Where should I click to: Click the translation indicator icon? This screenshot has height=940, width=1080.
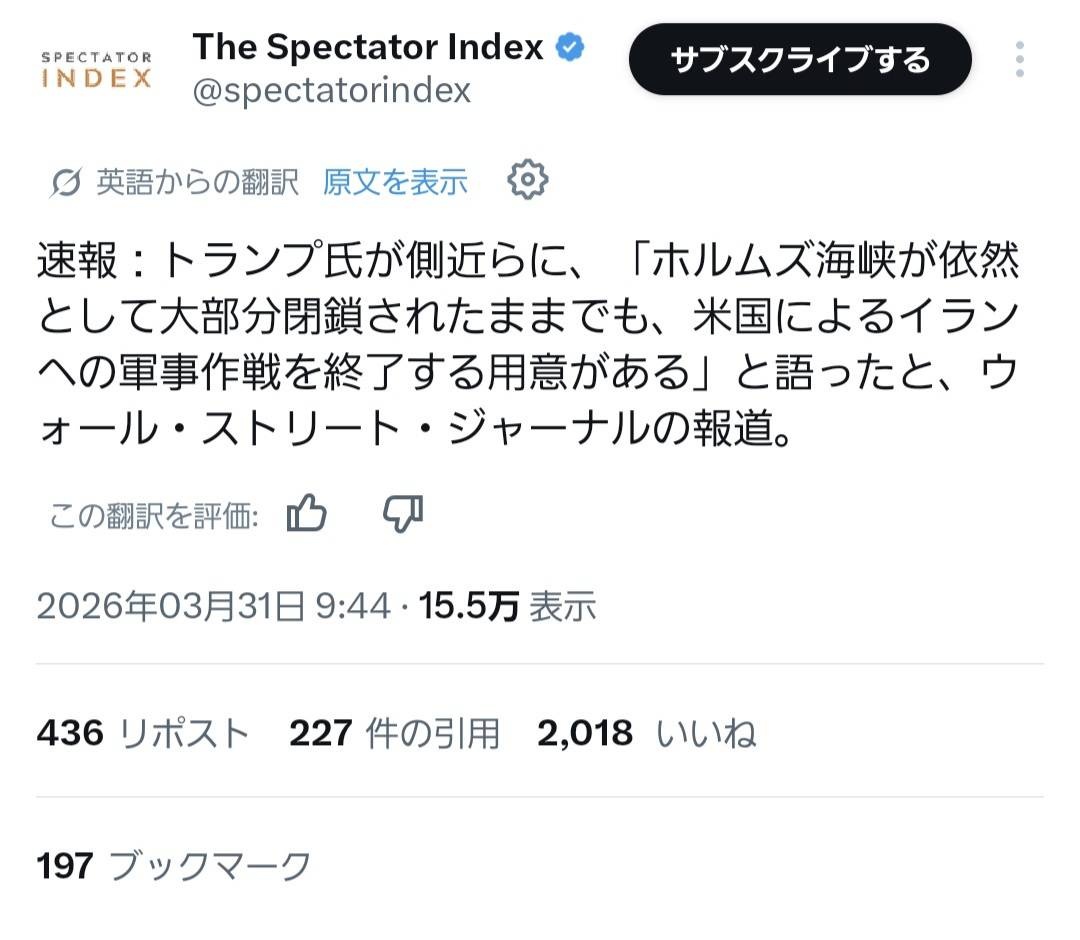click(66, 182)
